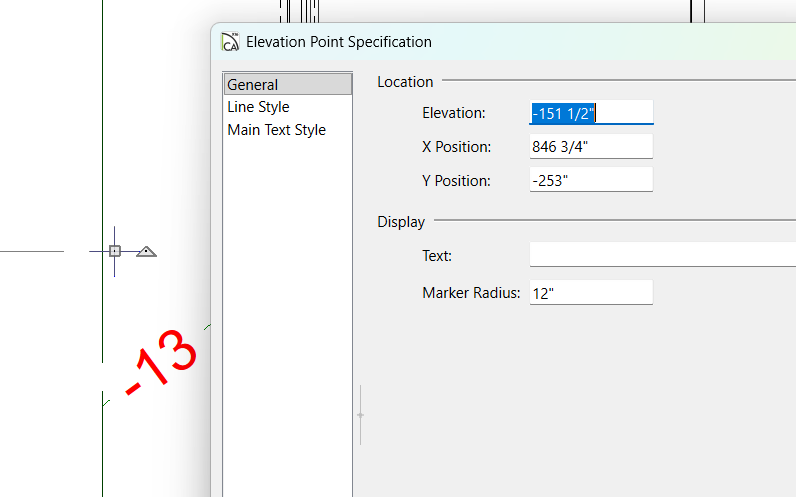Click the red -13 elevation label
The width and height of the screenshot is (796, 497).
(x=160, y=362)
